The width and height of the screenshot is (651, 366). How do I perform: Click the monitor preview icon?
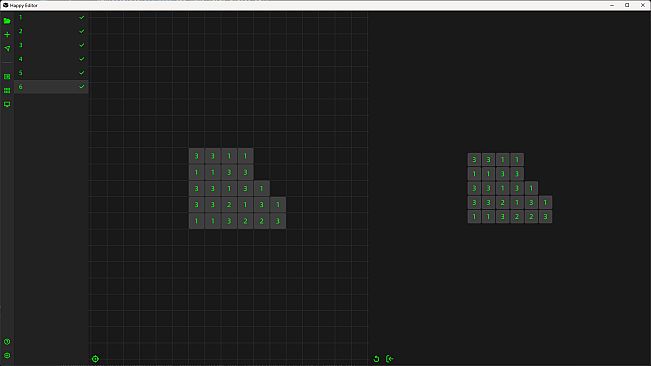pos(7,104)
